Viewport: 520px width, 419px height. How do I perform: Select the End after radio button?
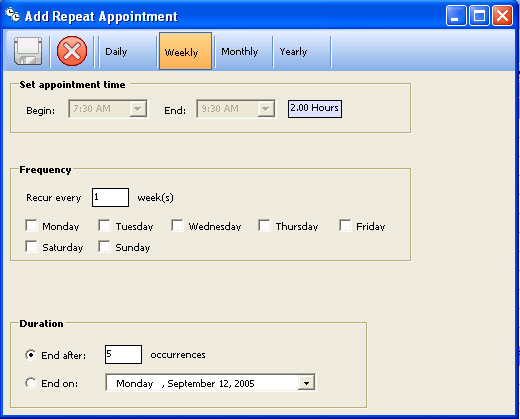tap(31, 355)
